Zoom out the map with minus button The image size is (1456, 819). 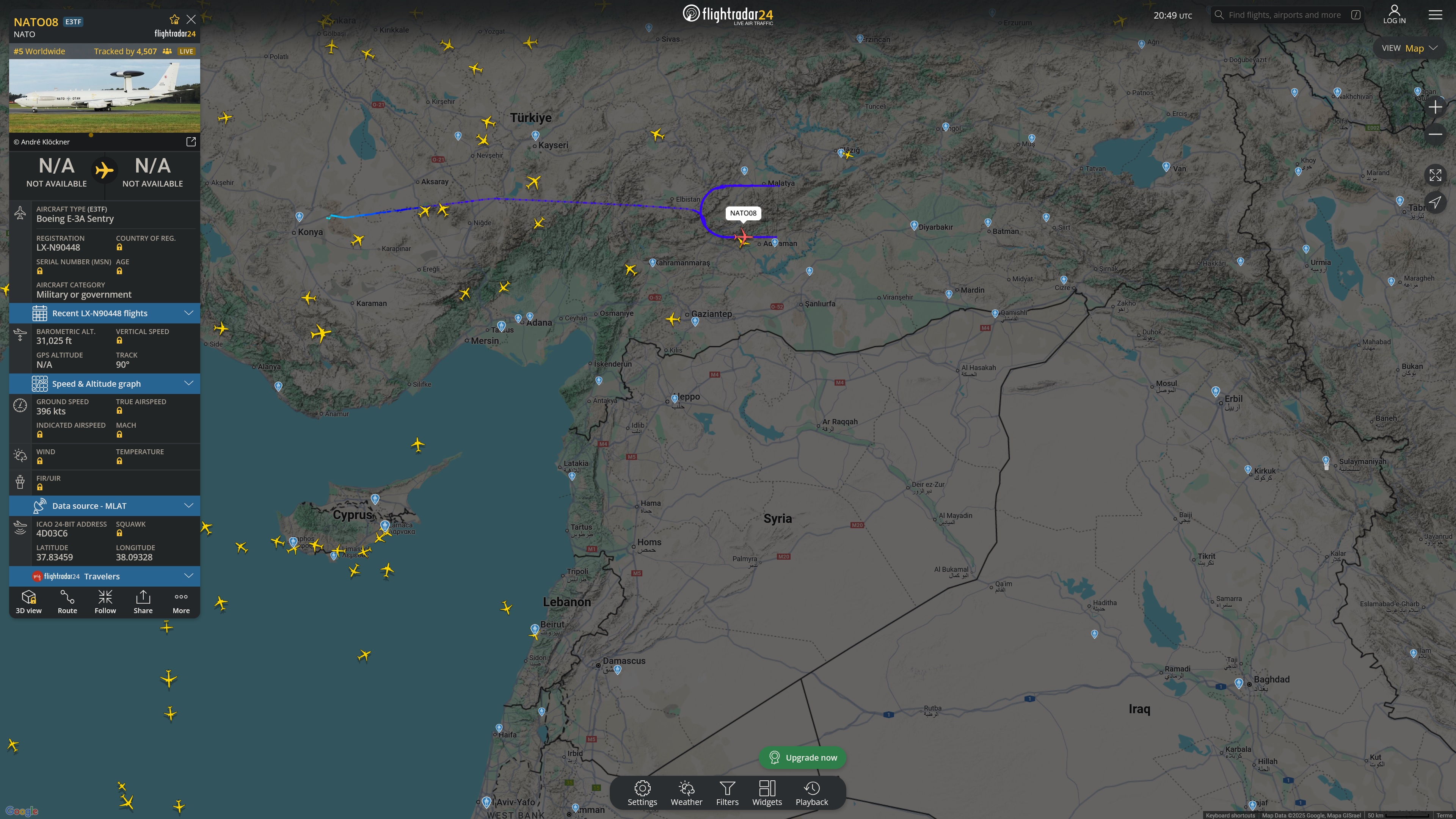tap(1436, 134)
